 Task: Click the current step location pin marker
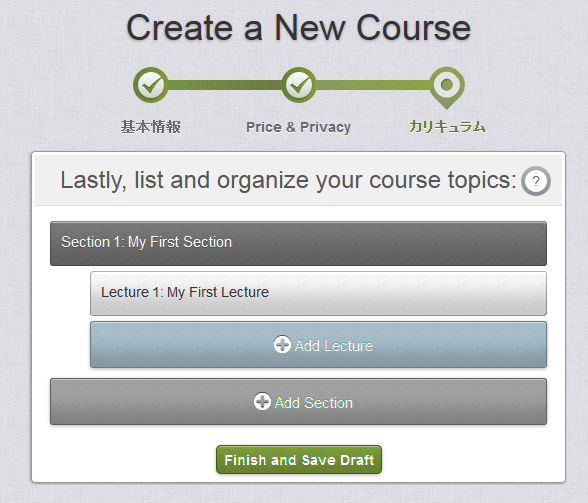tap(447, 88)
